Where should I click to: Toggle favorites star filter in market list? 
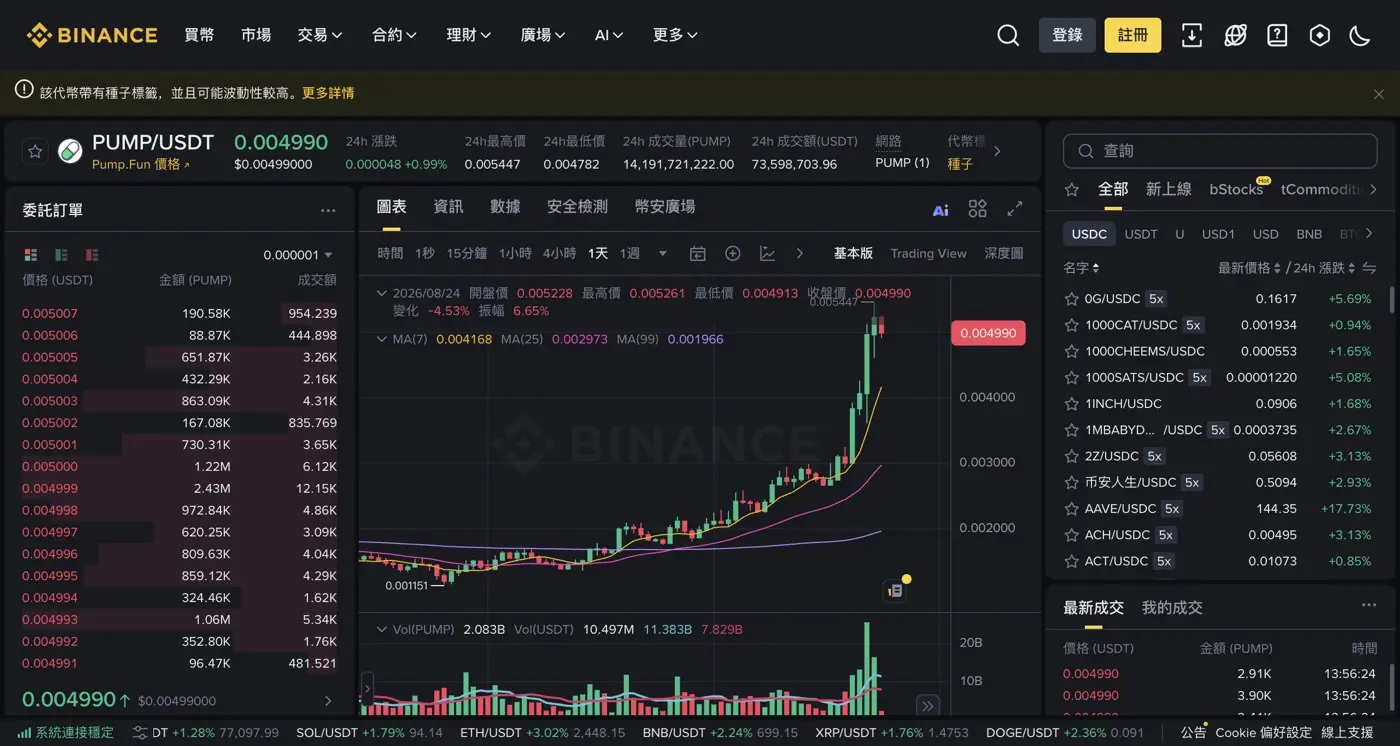pos(1072,189)
